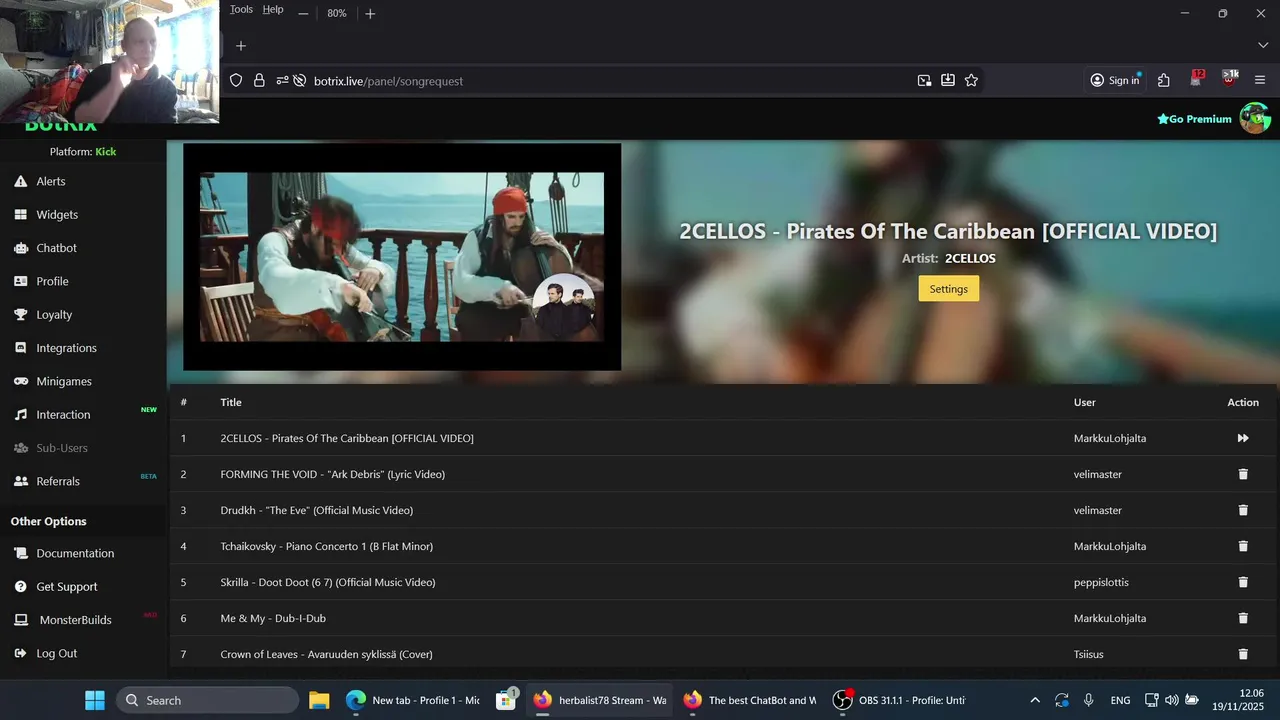Open the taskbar clock and date

(1240, 700)
